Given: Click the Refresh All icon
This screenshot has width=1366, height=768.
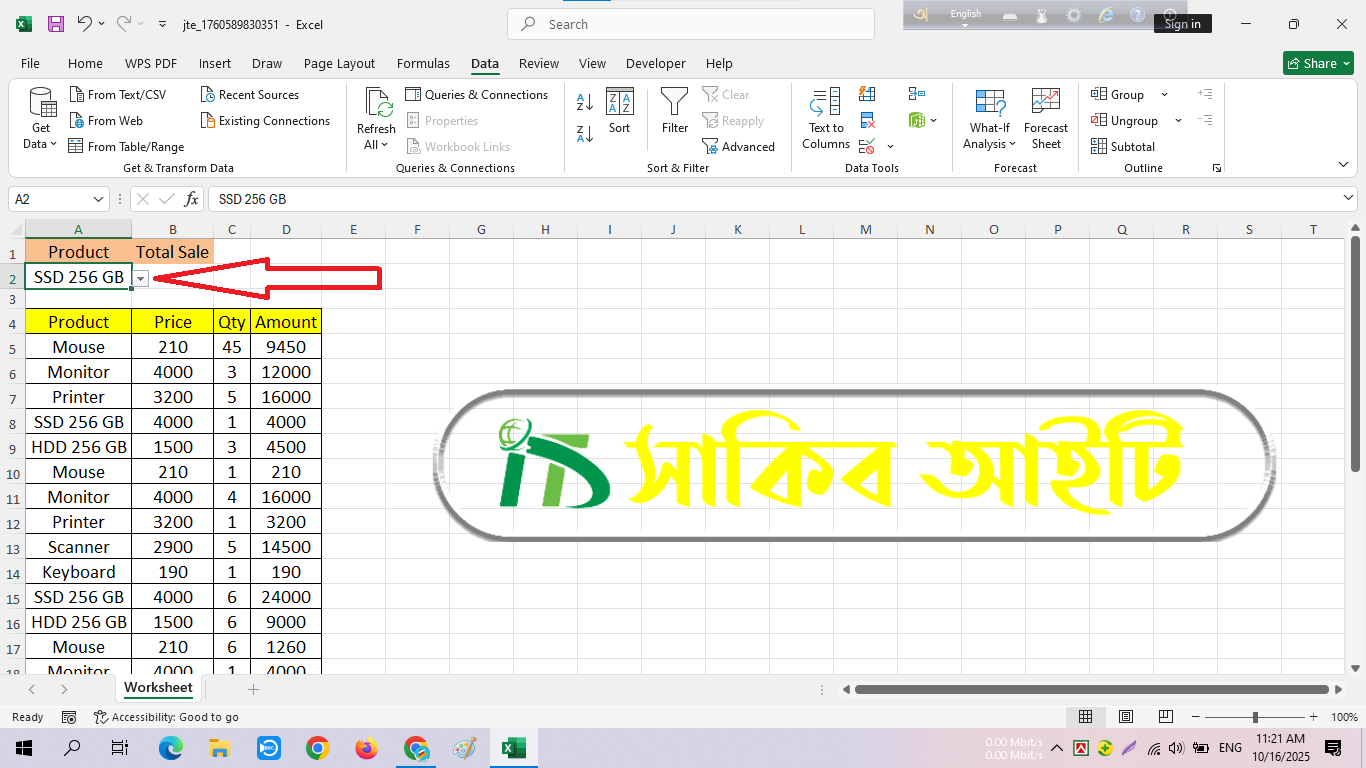Looking at the screenshot, I should 376,118.
